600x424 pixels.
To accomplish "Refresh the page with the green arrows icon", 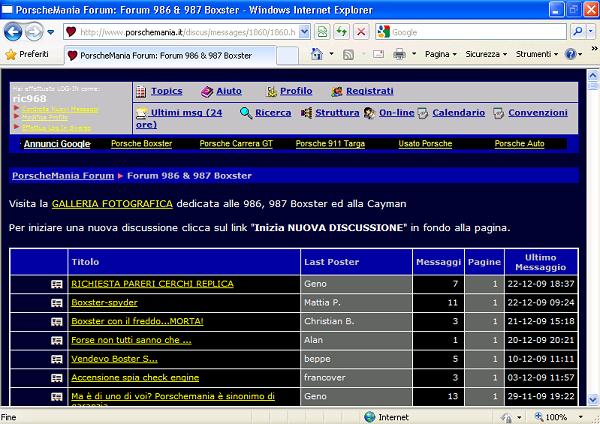I will (341, 32).
